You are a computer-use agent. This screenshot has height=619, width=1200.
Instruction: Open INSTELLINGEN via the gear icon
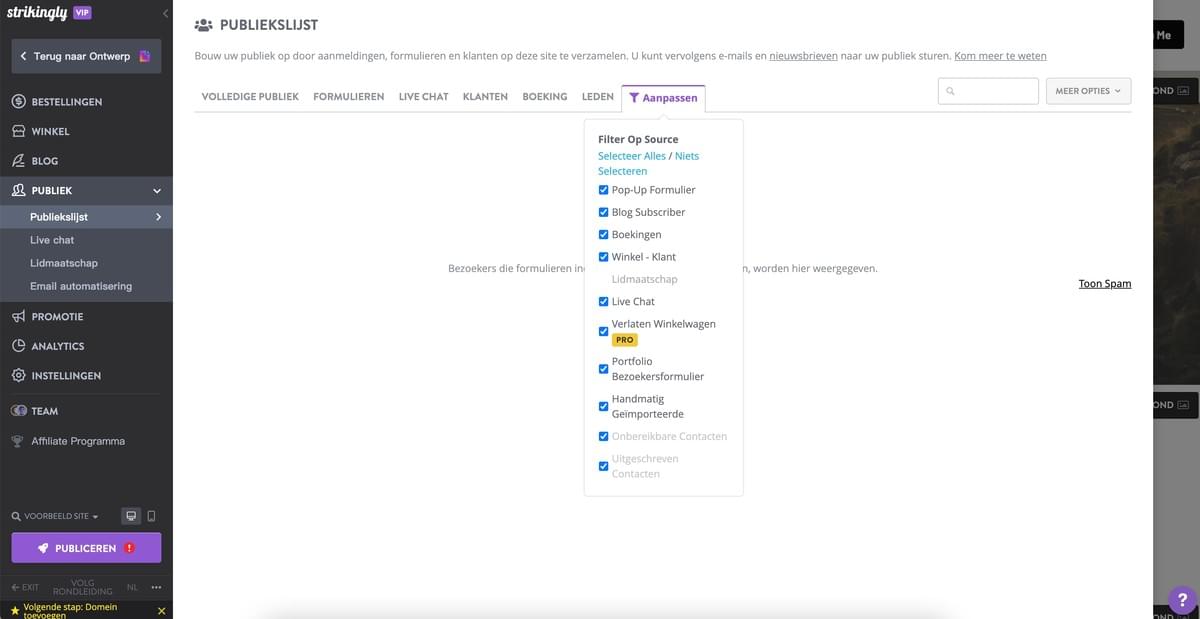tap(17, 375)
